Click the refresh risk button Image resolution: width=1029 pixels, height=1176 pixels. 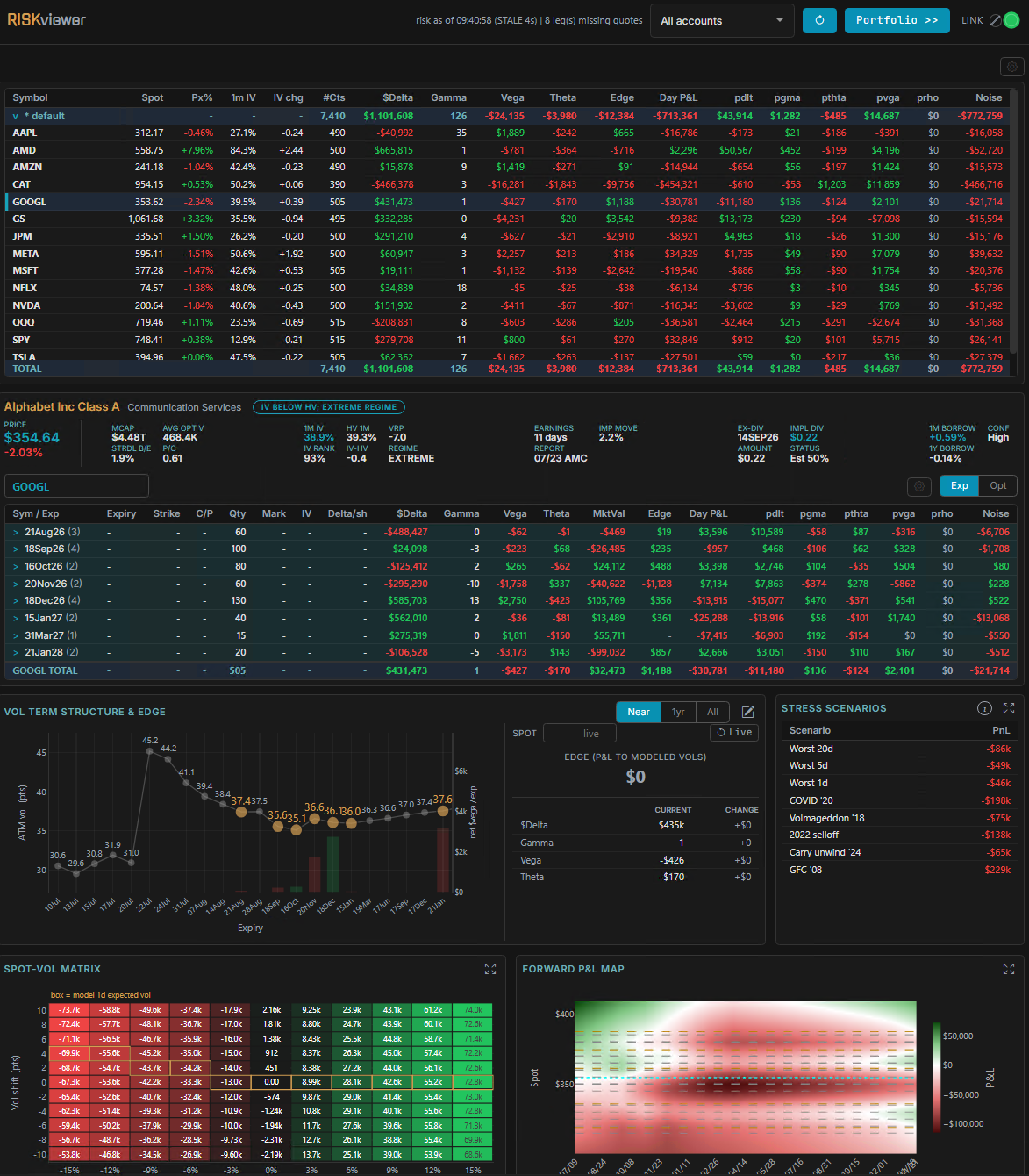pos(819,20)
